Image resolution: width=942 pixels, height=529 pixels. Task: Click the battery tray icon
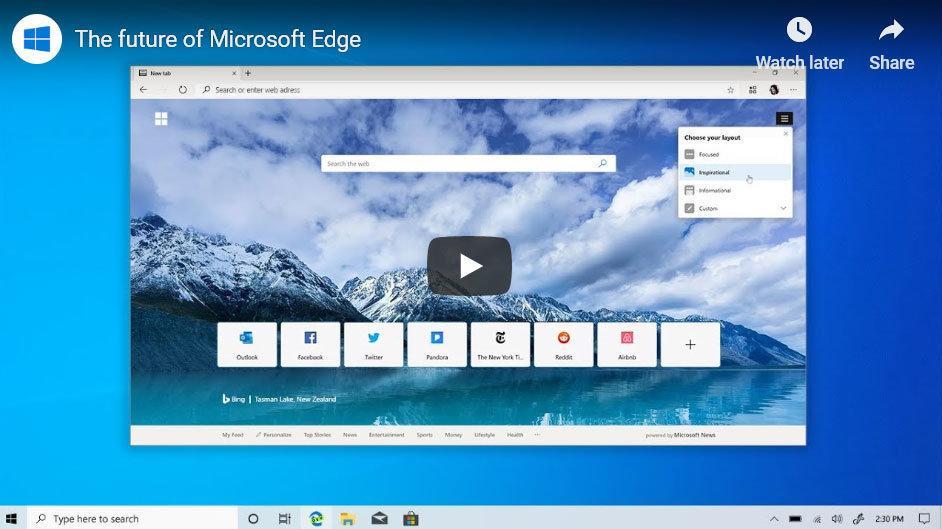click(x=795, y=519)
